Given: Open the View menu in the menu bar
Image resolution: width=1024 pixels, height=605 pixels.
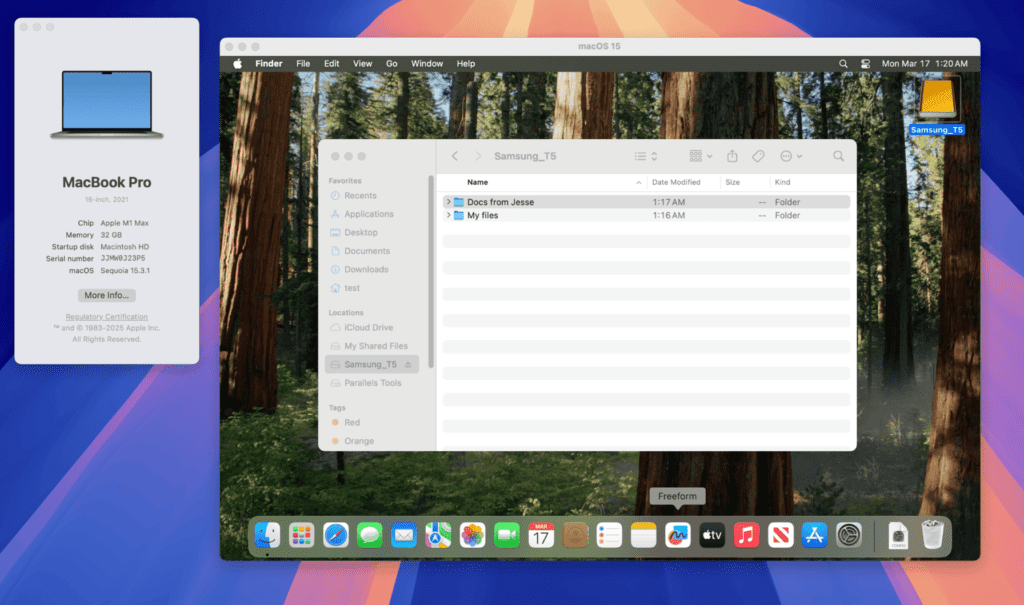Looking at the screenshot, I should [x=362, y=63].
